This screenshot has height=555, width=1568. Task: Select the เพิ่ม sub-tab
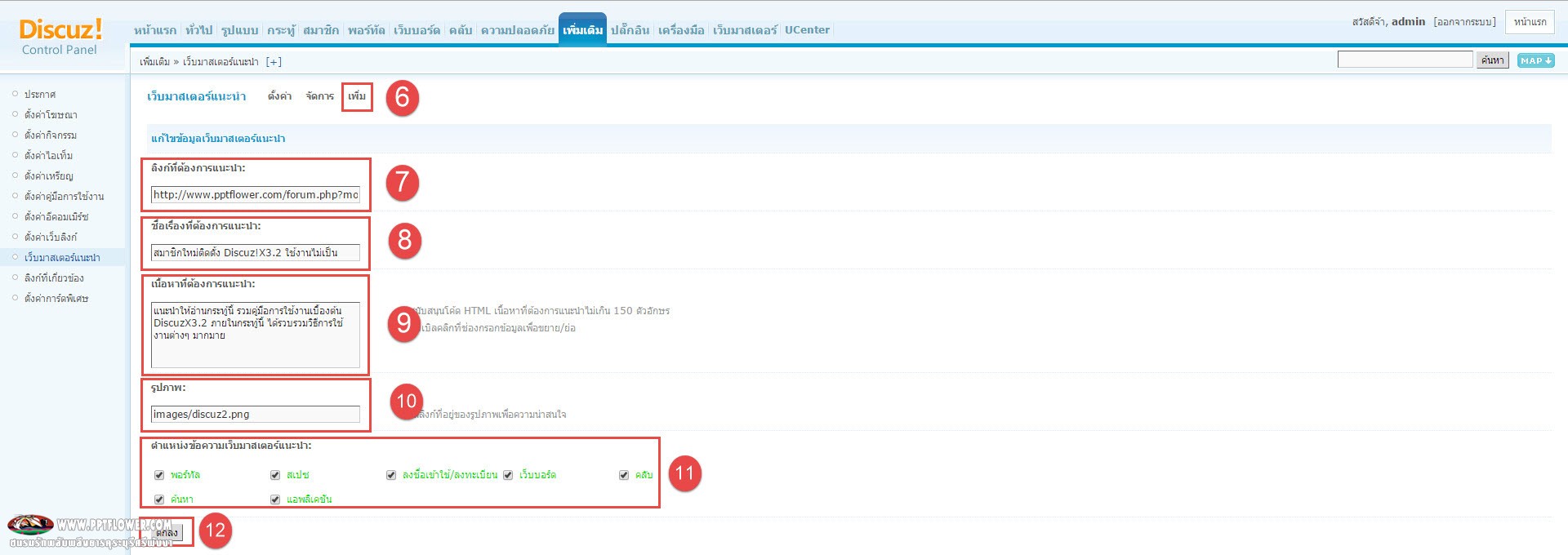click(x=357, y=96)
